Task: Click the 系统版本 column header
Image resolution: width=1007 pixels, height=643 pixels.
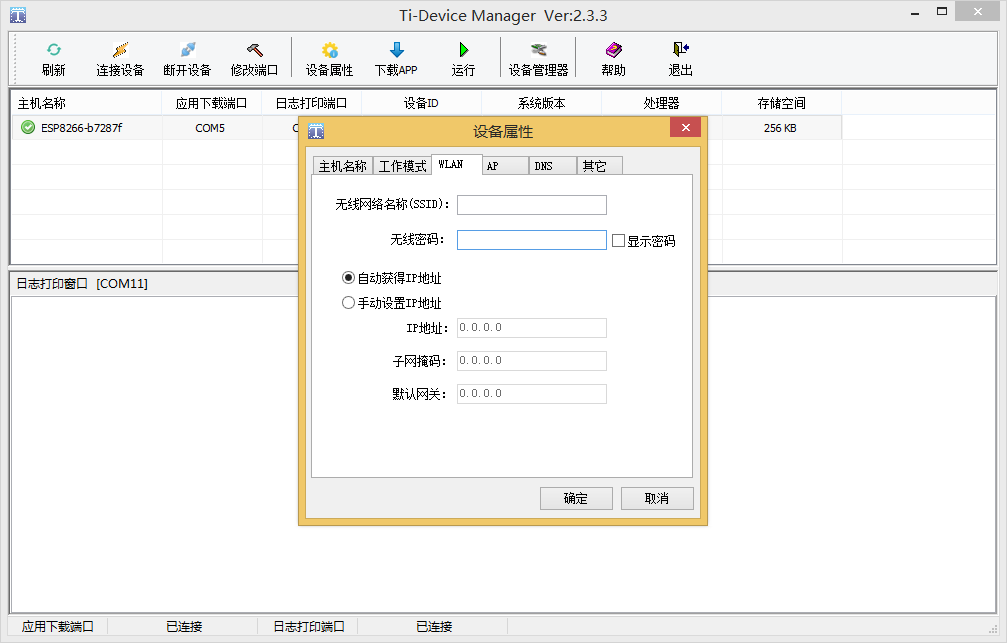Action: pyautogui.click(x=541, y=103)
